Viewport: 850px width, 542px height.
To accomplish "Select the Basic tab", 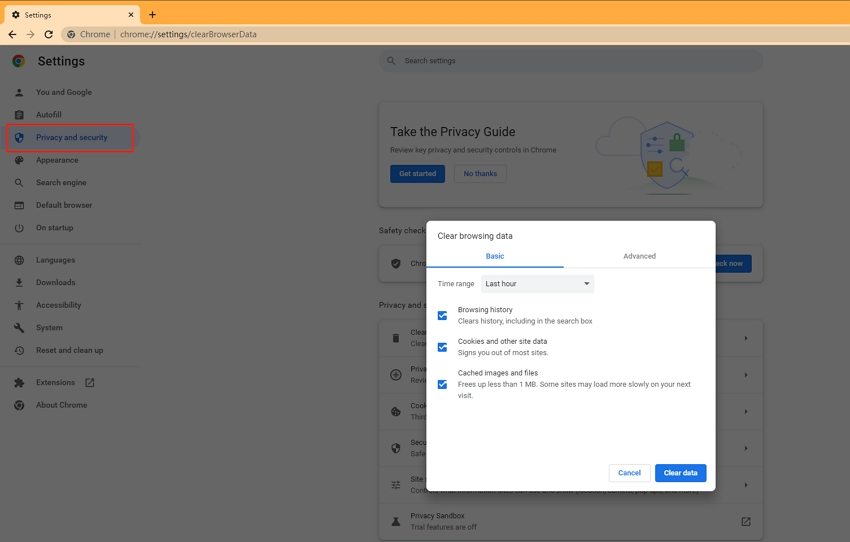I will (x=494, y=256).
